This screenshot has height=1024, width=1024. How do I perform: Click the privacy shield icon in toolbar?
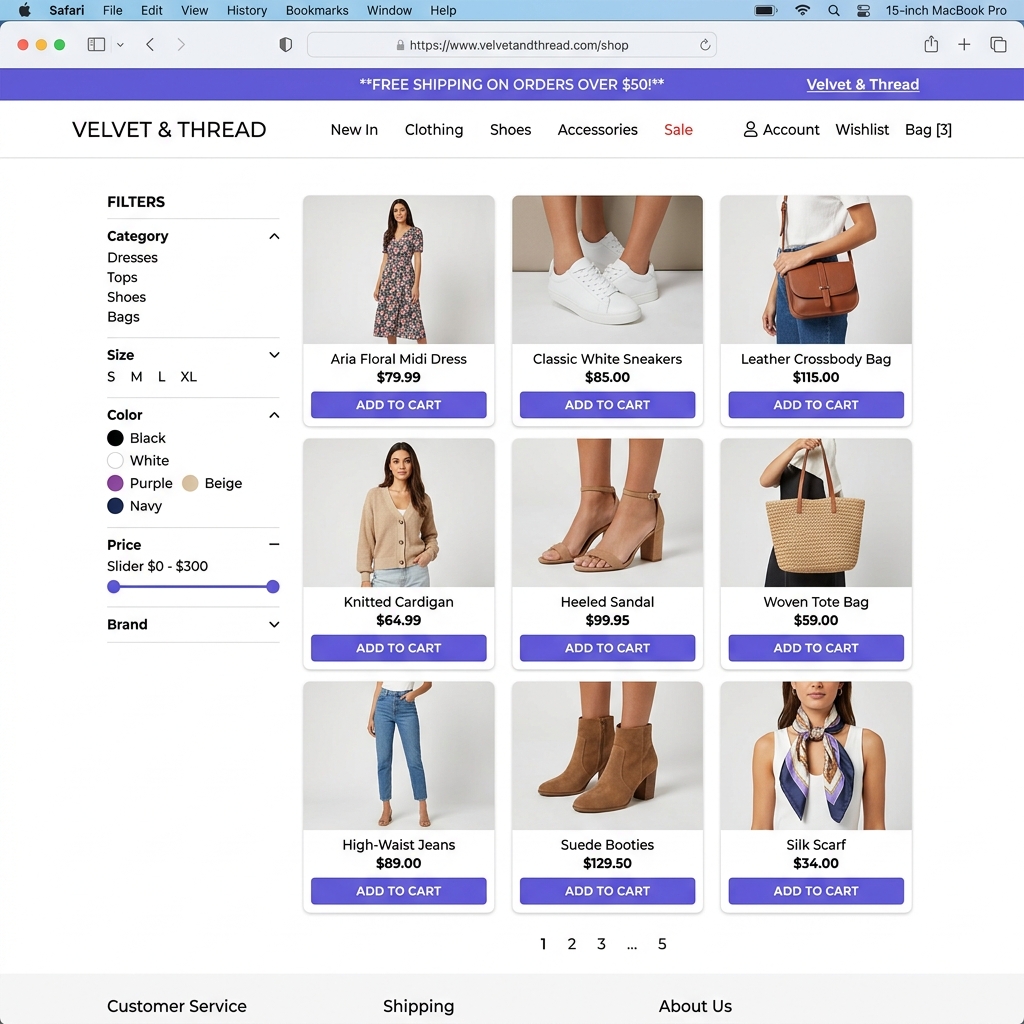tap(285, 44)
